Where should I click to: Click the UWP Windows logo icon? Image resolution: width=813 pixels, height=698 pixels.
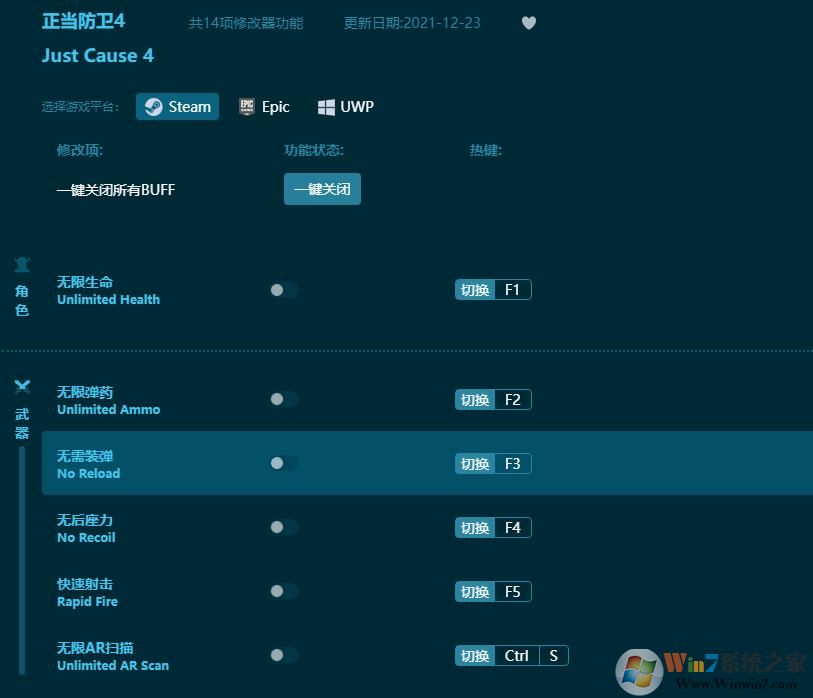(326, 107)
